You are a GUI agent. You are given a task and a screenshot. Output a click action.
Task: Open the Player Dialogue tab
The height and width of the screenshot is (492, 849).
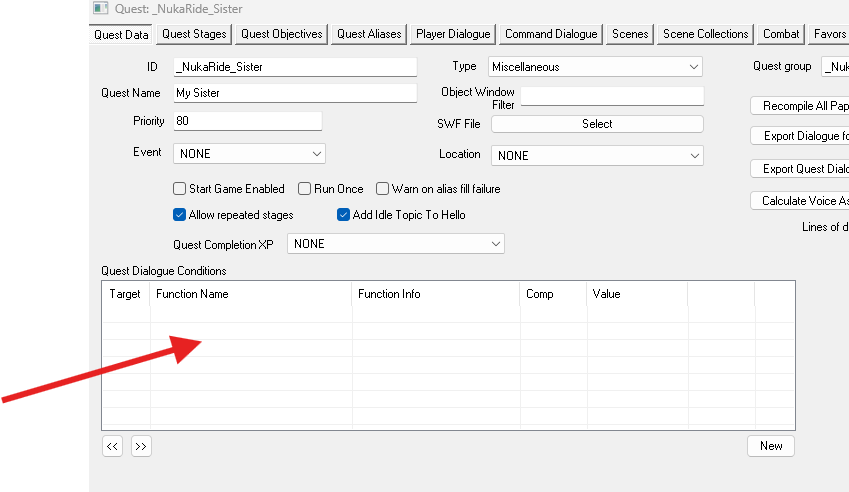coord(453,34)
